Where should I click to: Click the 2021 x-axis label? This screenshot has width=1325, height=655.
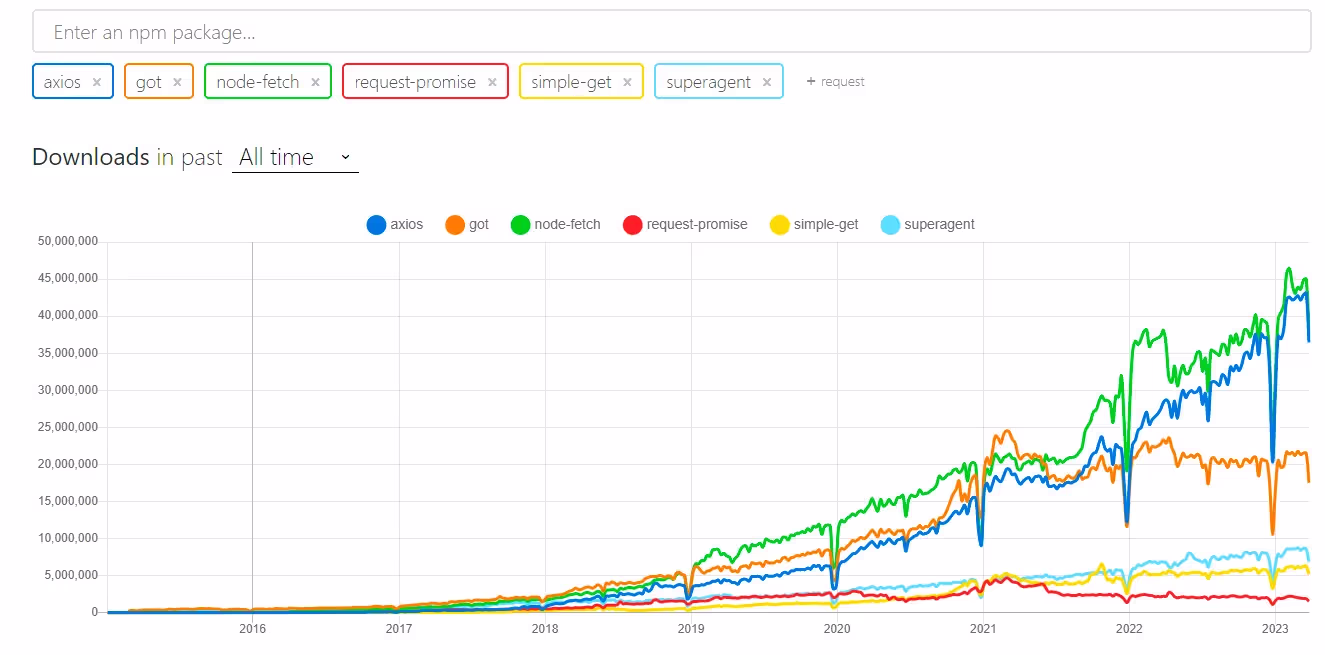pyautogui.click(x=983, y=629)
